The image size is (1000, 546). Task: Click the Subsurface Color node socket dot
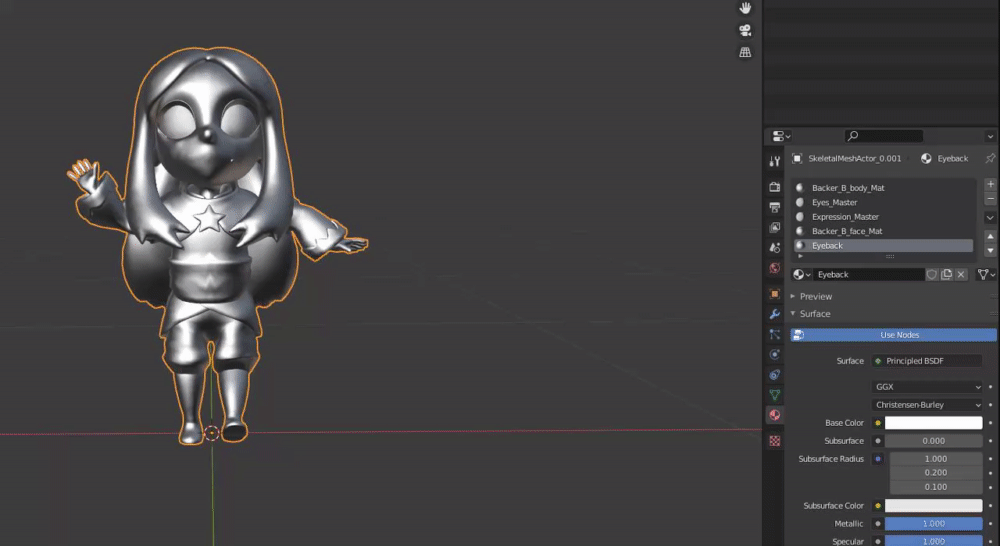(x=878, y=506)
